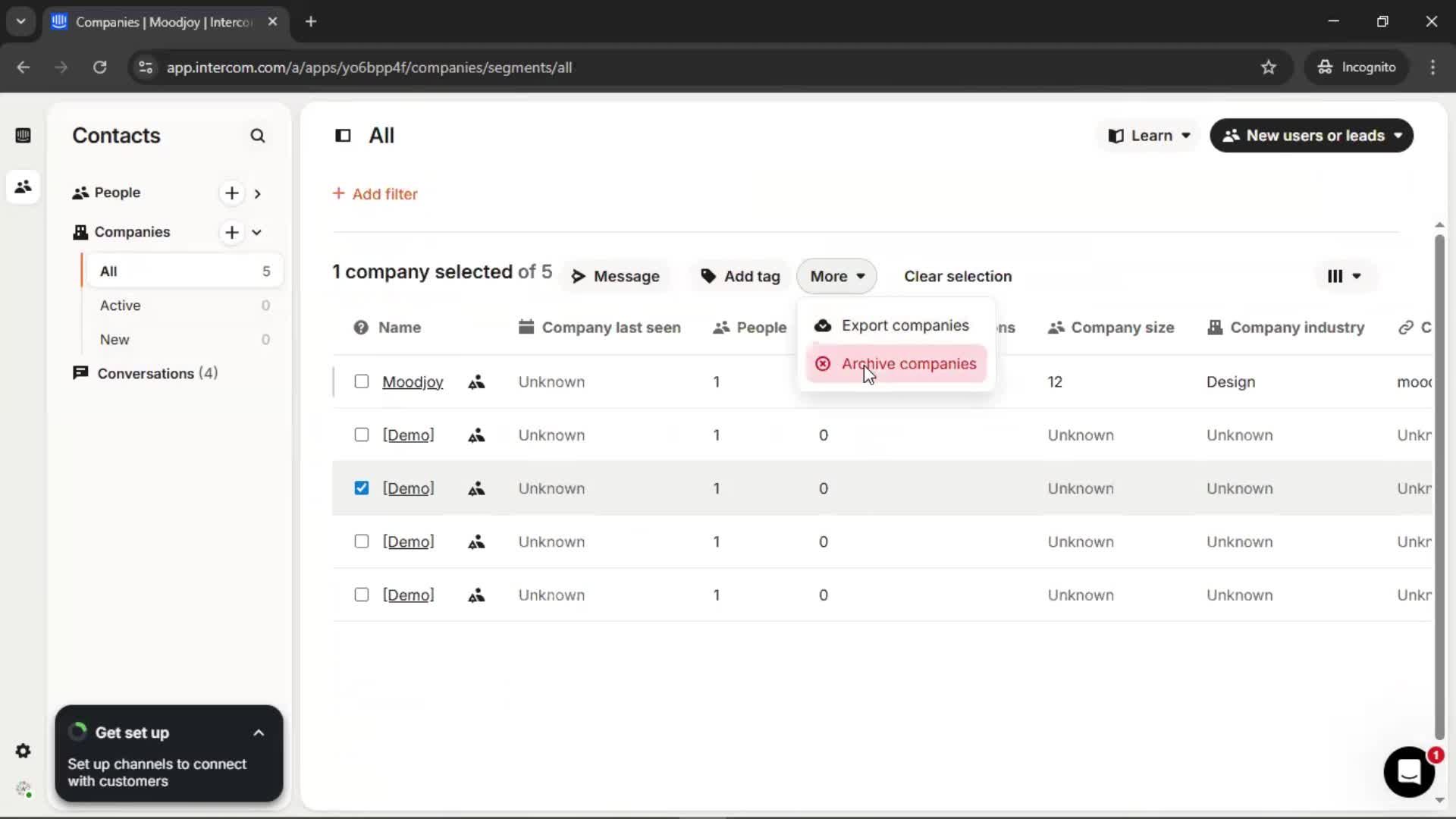This screenshot has height=819, width=1456.
Task: Click Design industry cell for Moodjoy
Action: click(1230, 382)
